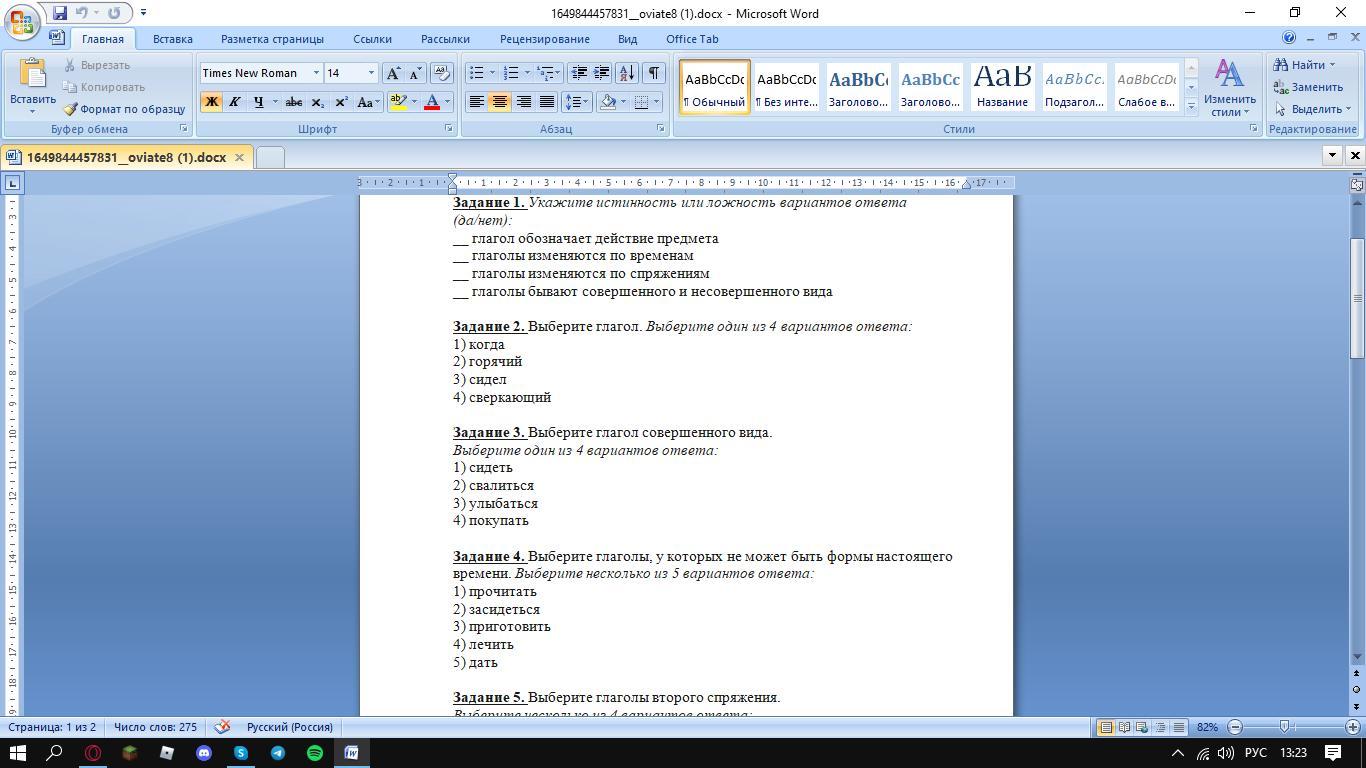Click the Save icon in quick access toolbar
1366x768 pixels.
pyautogui.click(x=60, y=13)
